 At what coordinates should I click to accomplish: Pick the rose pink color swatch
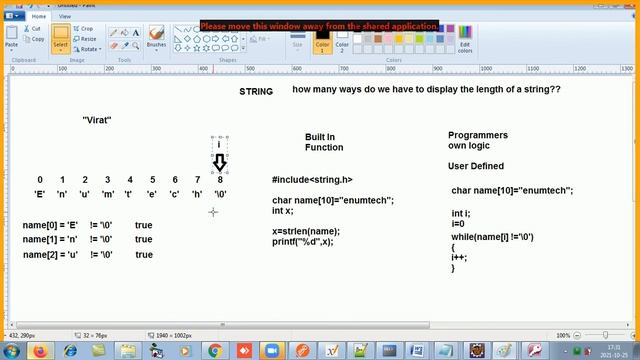coord(389,39)
